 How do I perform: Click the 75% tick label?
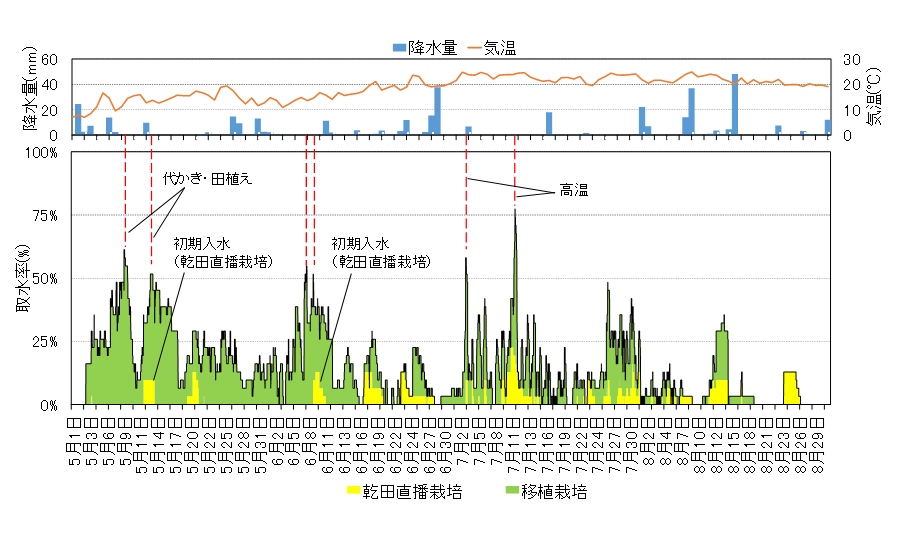pos(45,216)
